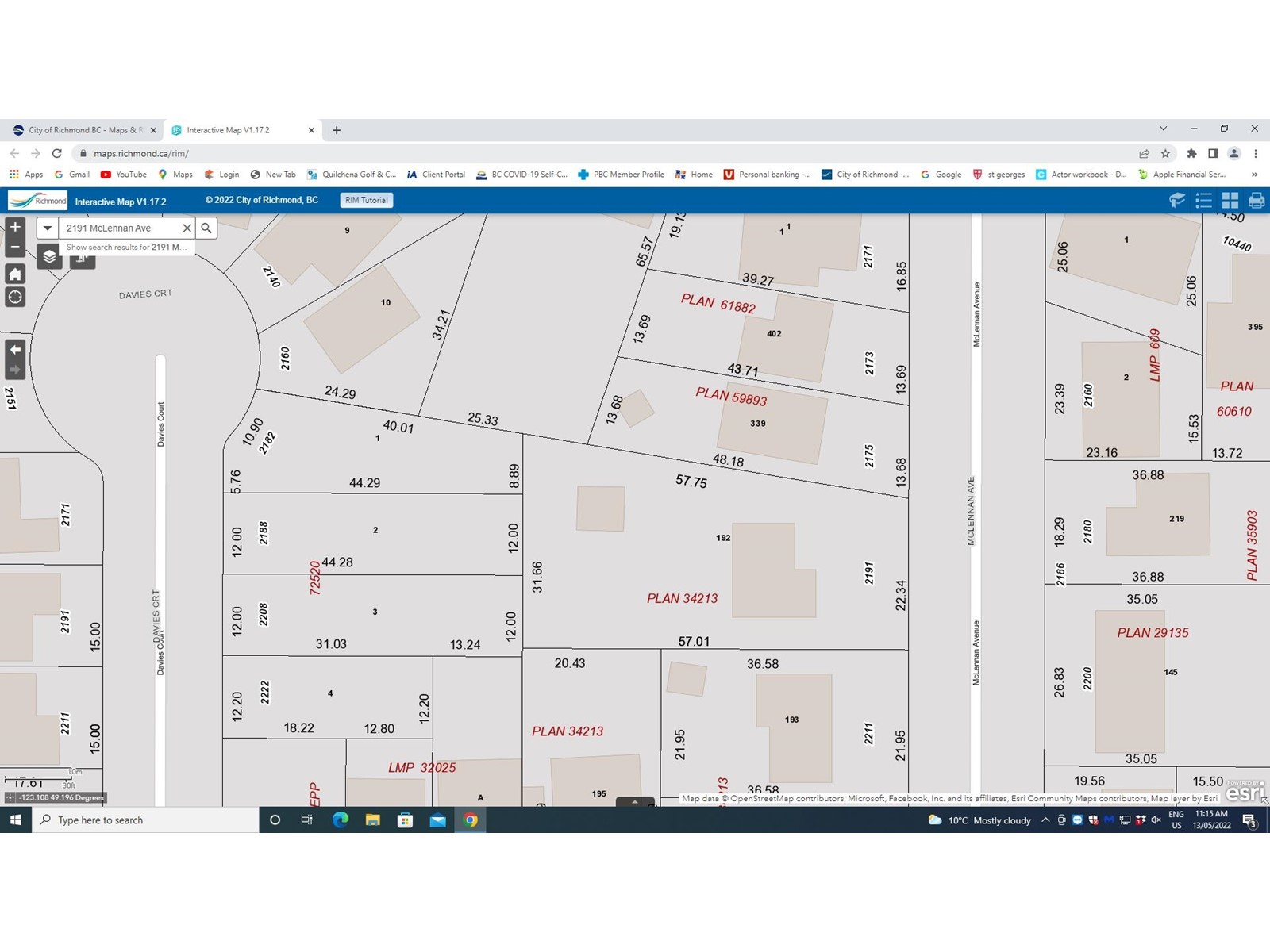This screenshot has height=952, width=1270.
Task: Switch to City of Richmond BC tab
Action: (79, 130)
